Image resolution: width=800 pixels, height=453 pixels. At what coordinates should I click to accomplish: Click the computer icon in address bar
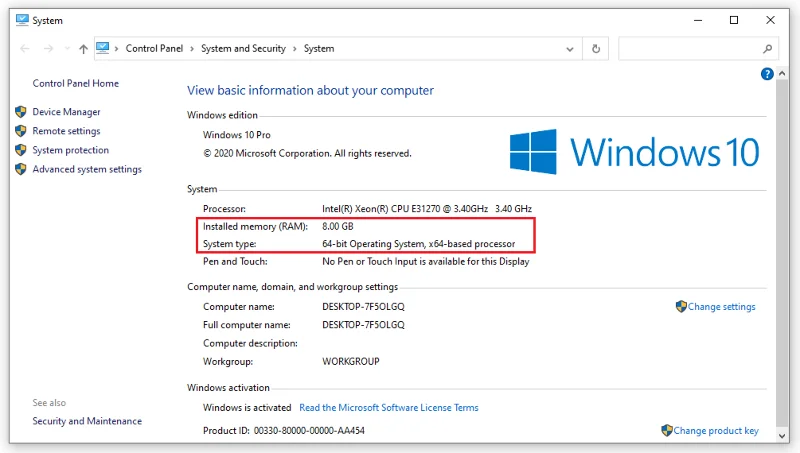[x=103, y=48]
